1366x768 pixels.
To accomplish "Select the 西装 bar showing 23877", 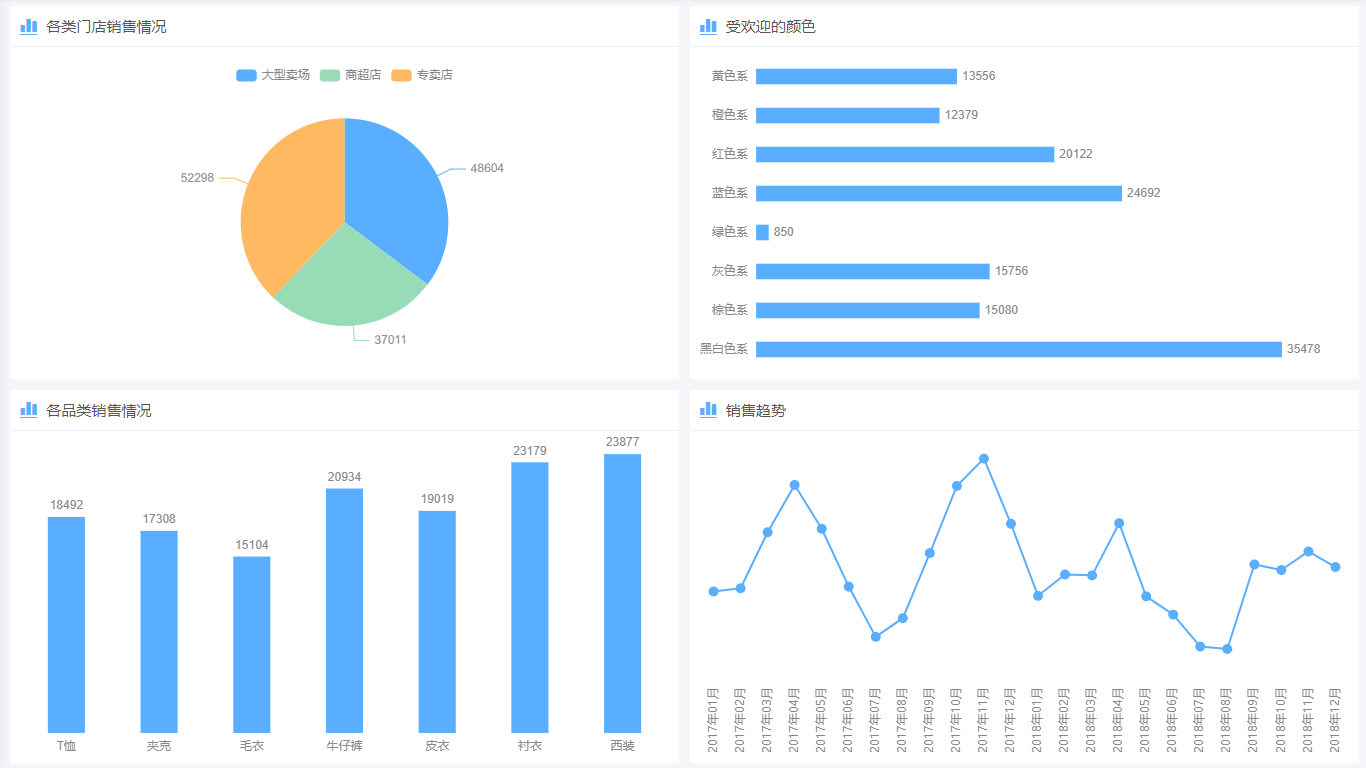I will (x=622, y=593).
